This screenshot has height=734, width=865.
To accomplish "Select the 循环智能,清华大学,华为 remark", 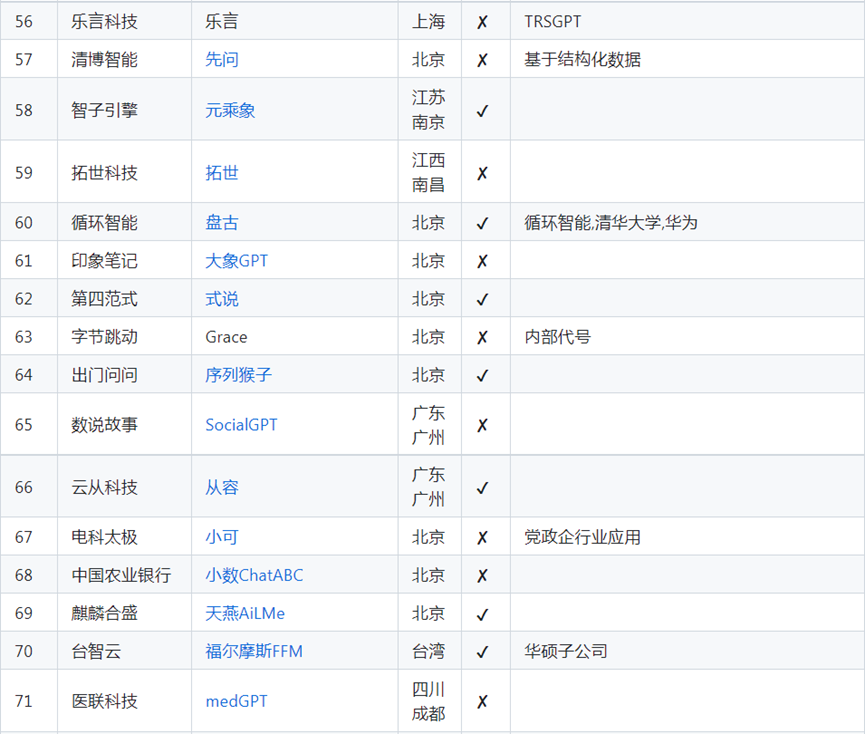I will [x=611, y=223].
